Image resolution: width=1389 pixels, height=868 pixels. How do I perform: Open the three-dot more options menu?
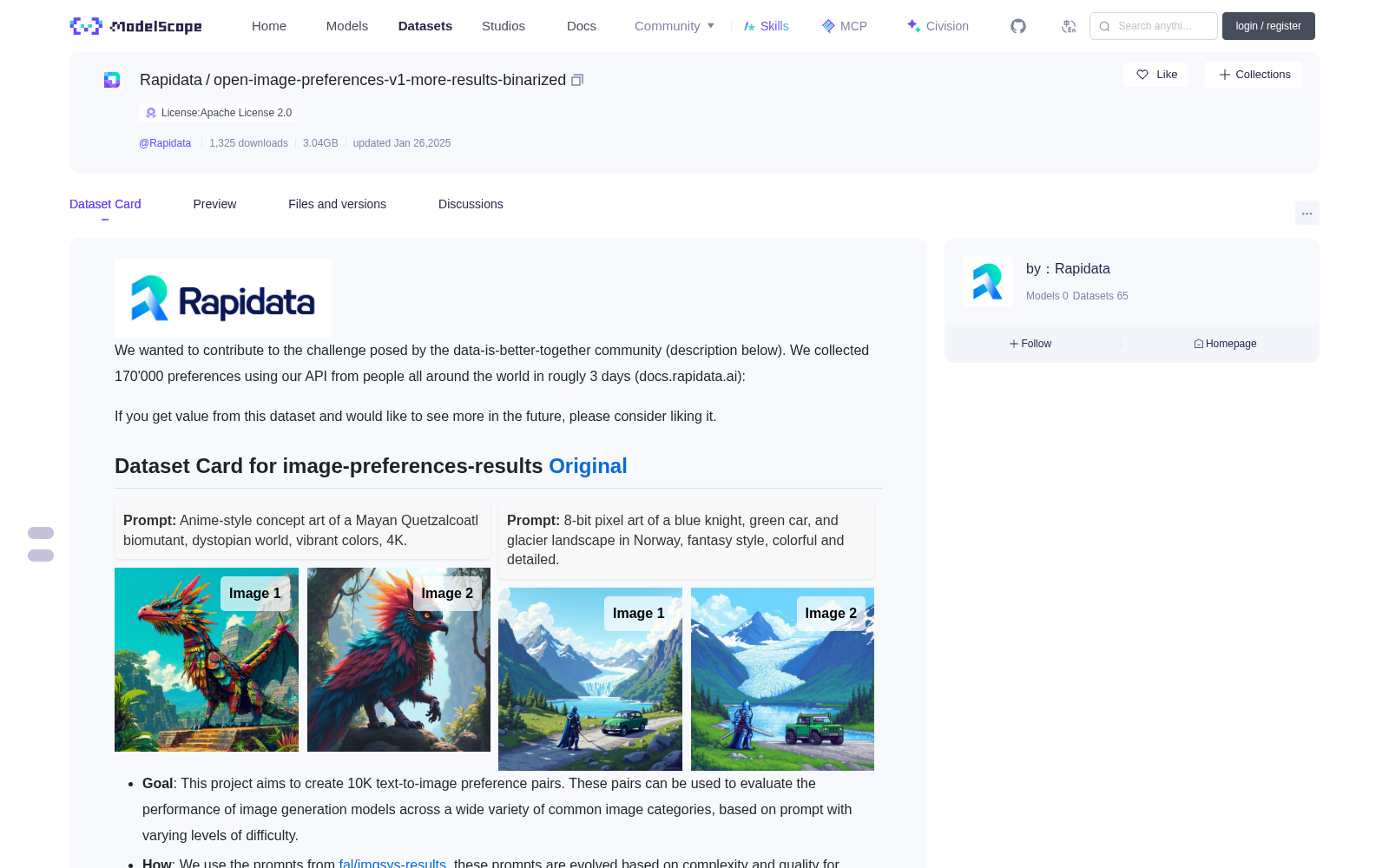tap(1307, 213)
